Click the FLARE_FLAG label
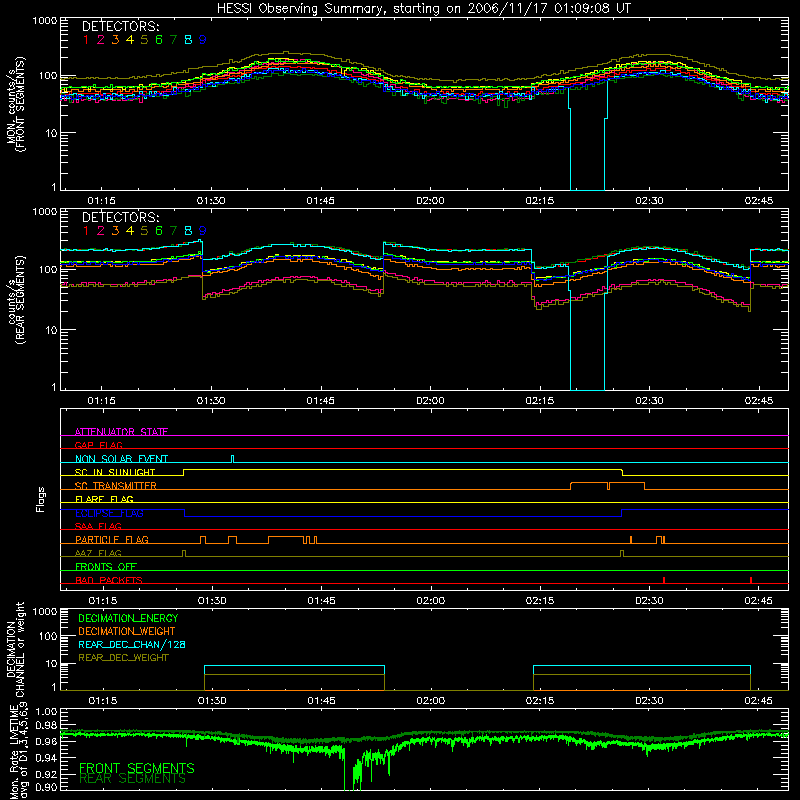This screenshot has width=800, height=800. click(104, 499)
